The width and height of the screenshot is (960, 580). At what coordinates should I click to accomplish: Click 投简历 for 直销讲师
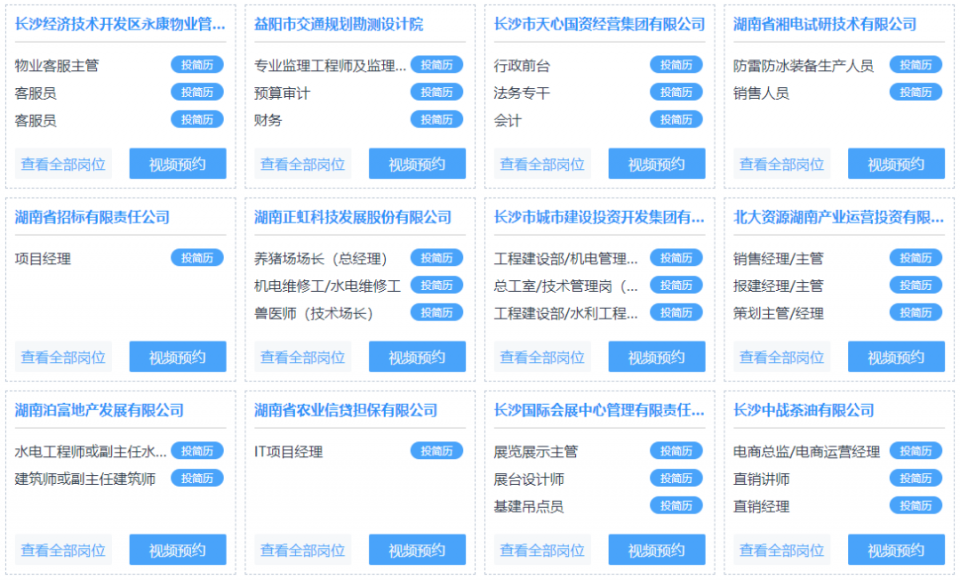click(915, 478)
